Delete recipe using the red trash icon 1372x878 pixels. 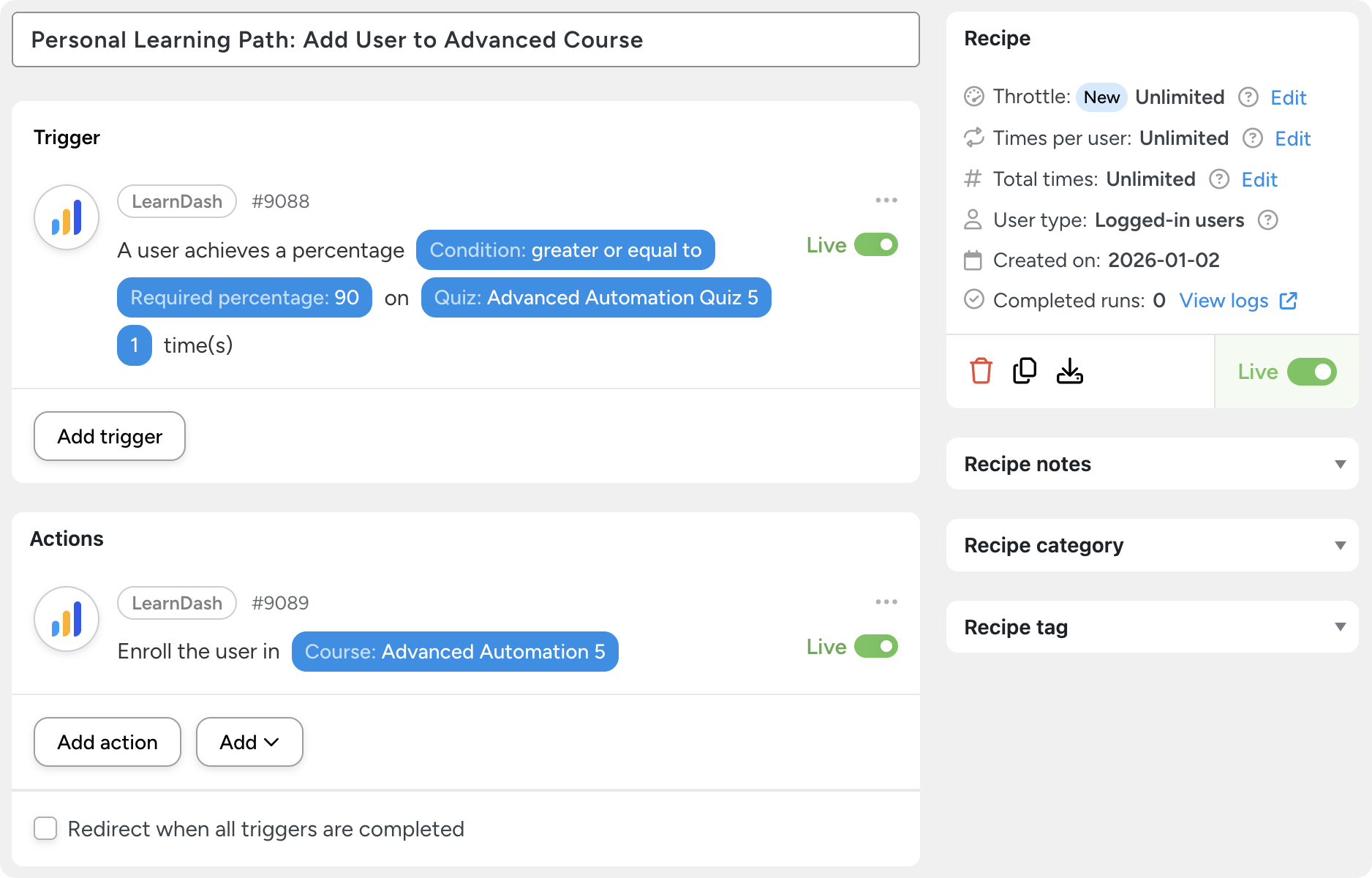pos(981,371)
